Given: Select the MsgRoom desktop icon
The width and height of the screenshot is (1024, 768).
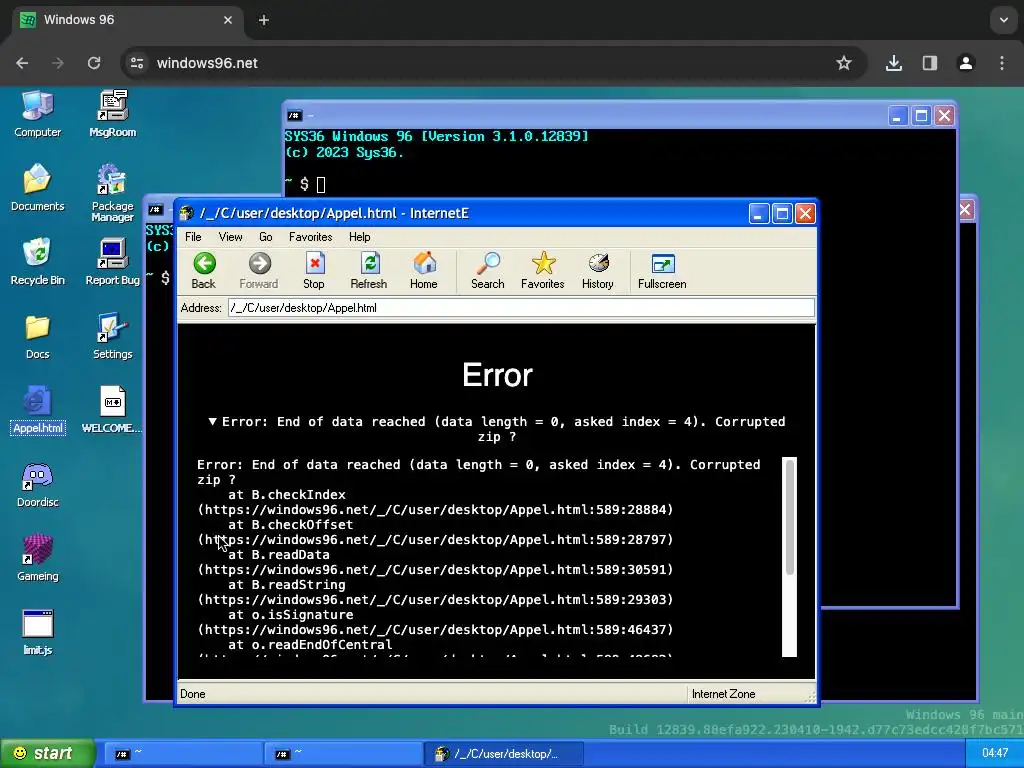Looking at the screenshot, I should point(112,115).
